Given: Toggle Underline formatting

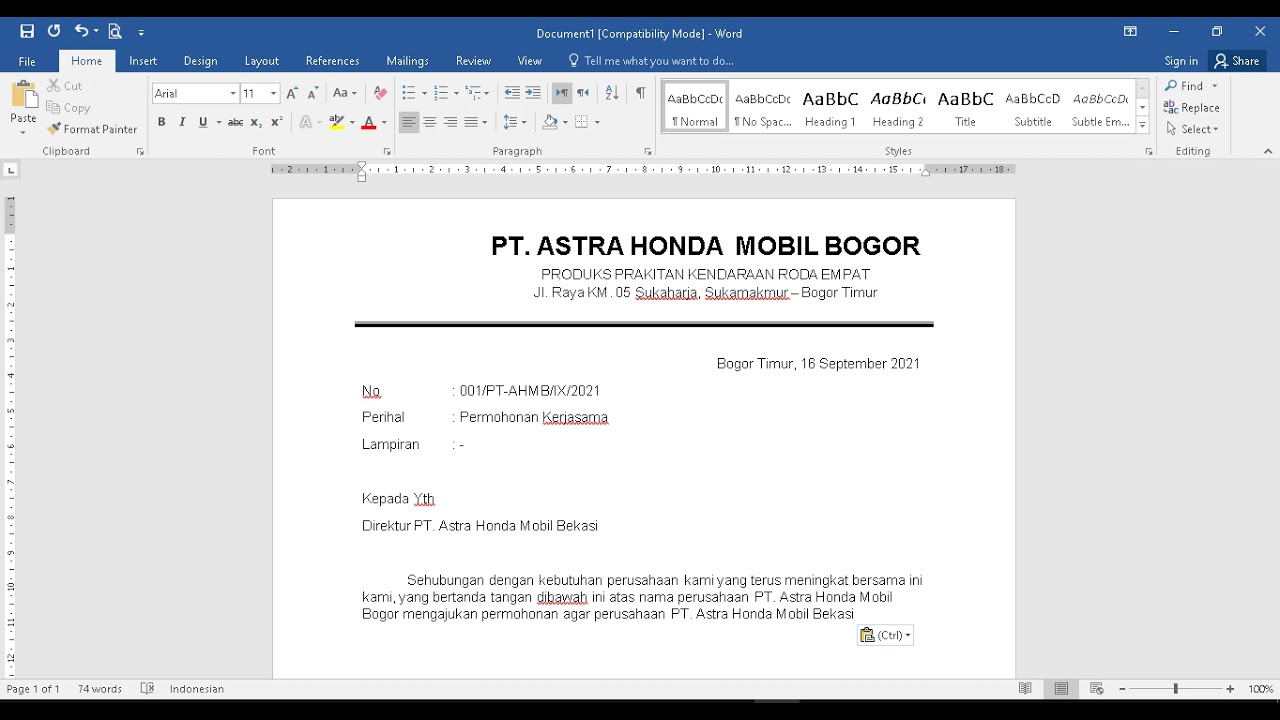Looking at the screenshot, I should (203, 122).
